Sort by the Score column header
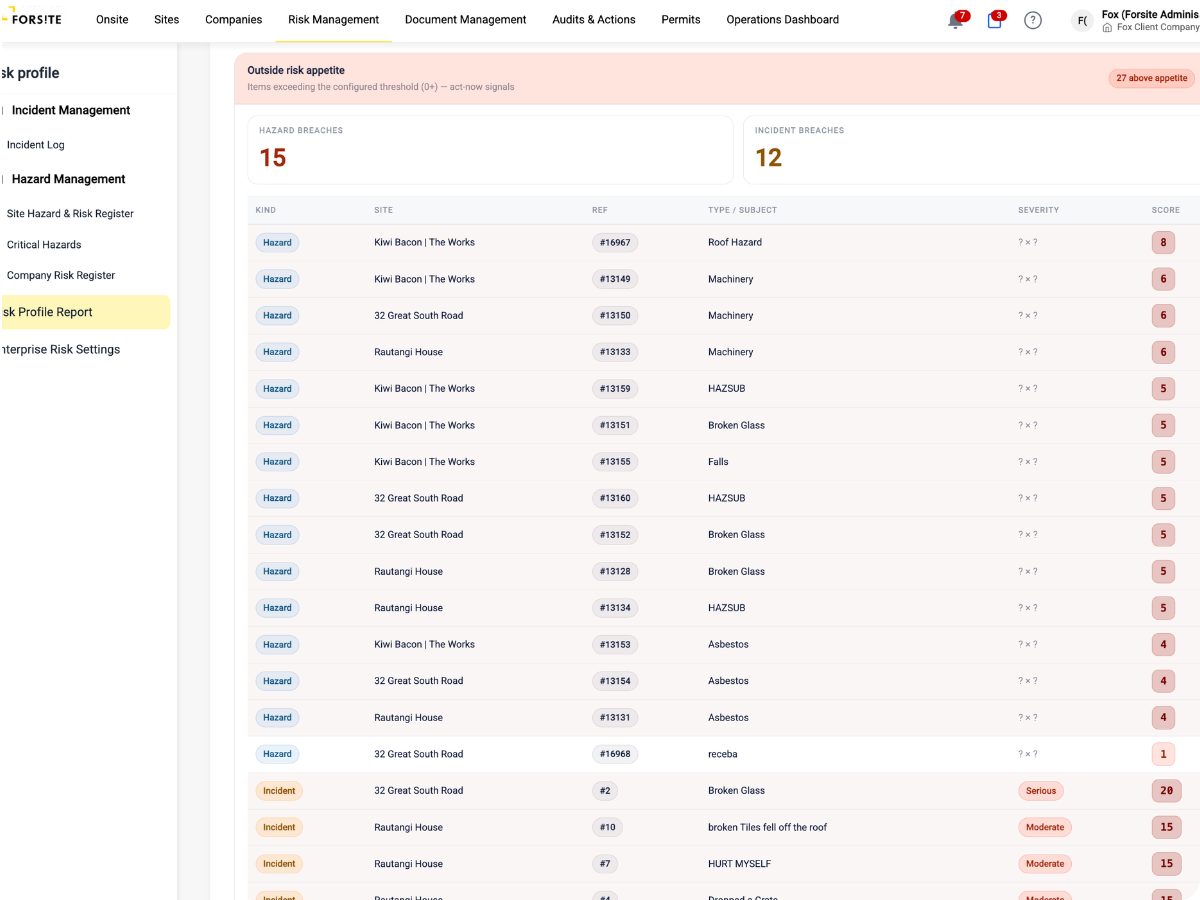The image size is (1200, 900). point(1165,210)
